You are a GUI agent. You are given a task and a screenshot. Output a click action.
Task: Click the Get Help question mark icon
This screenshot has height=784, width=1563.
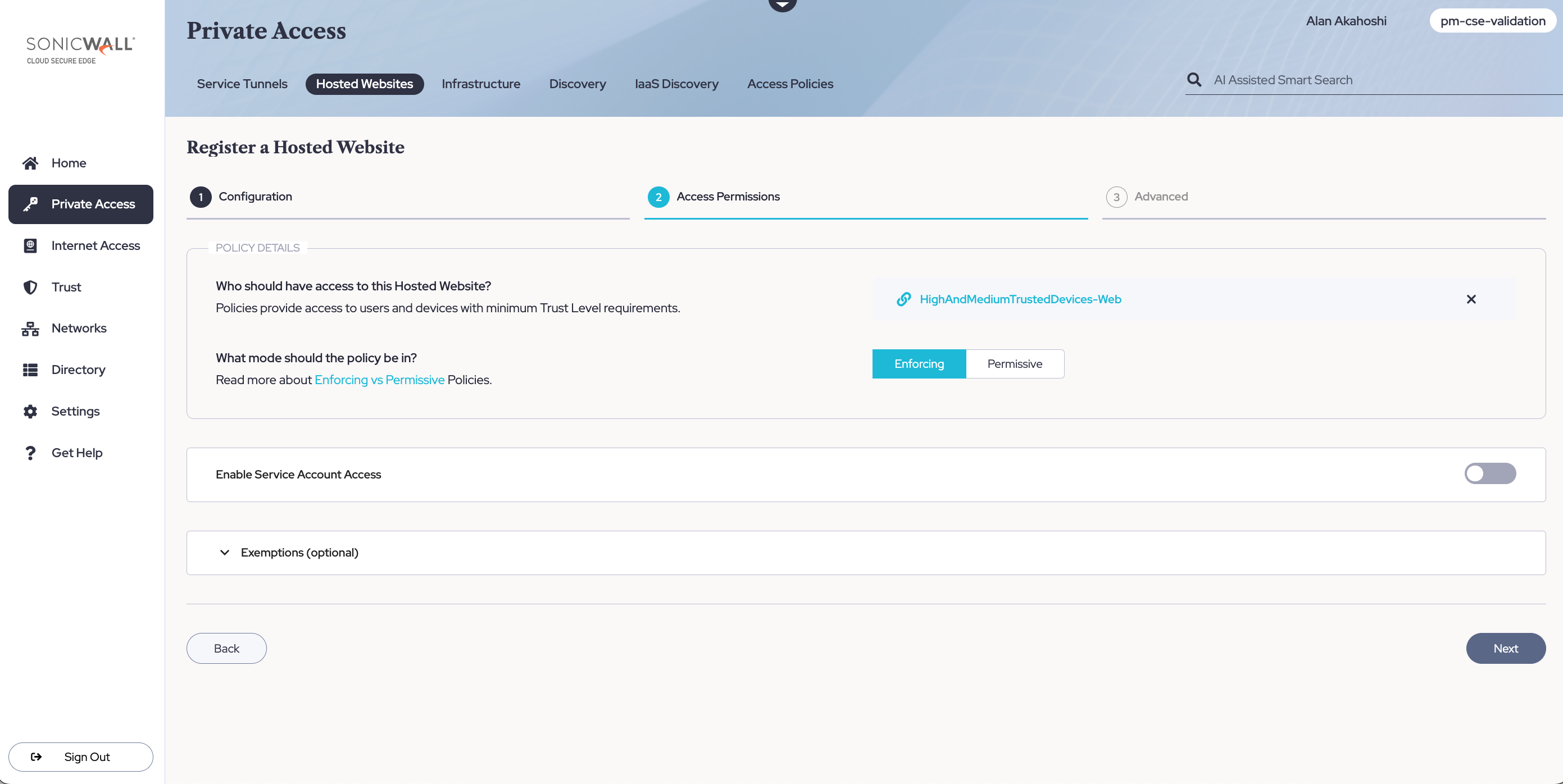click(30, 453)
